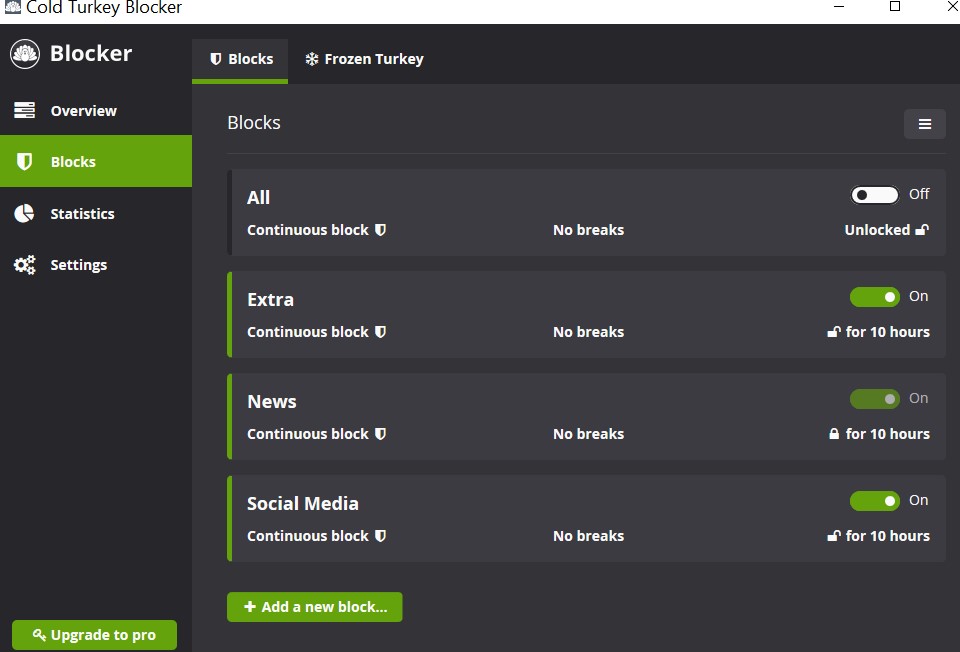Click Add a new block button
The image size is (960, 652).
coord(314,607)
